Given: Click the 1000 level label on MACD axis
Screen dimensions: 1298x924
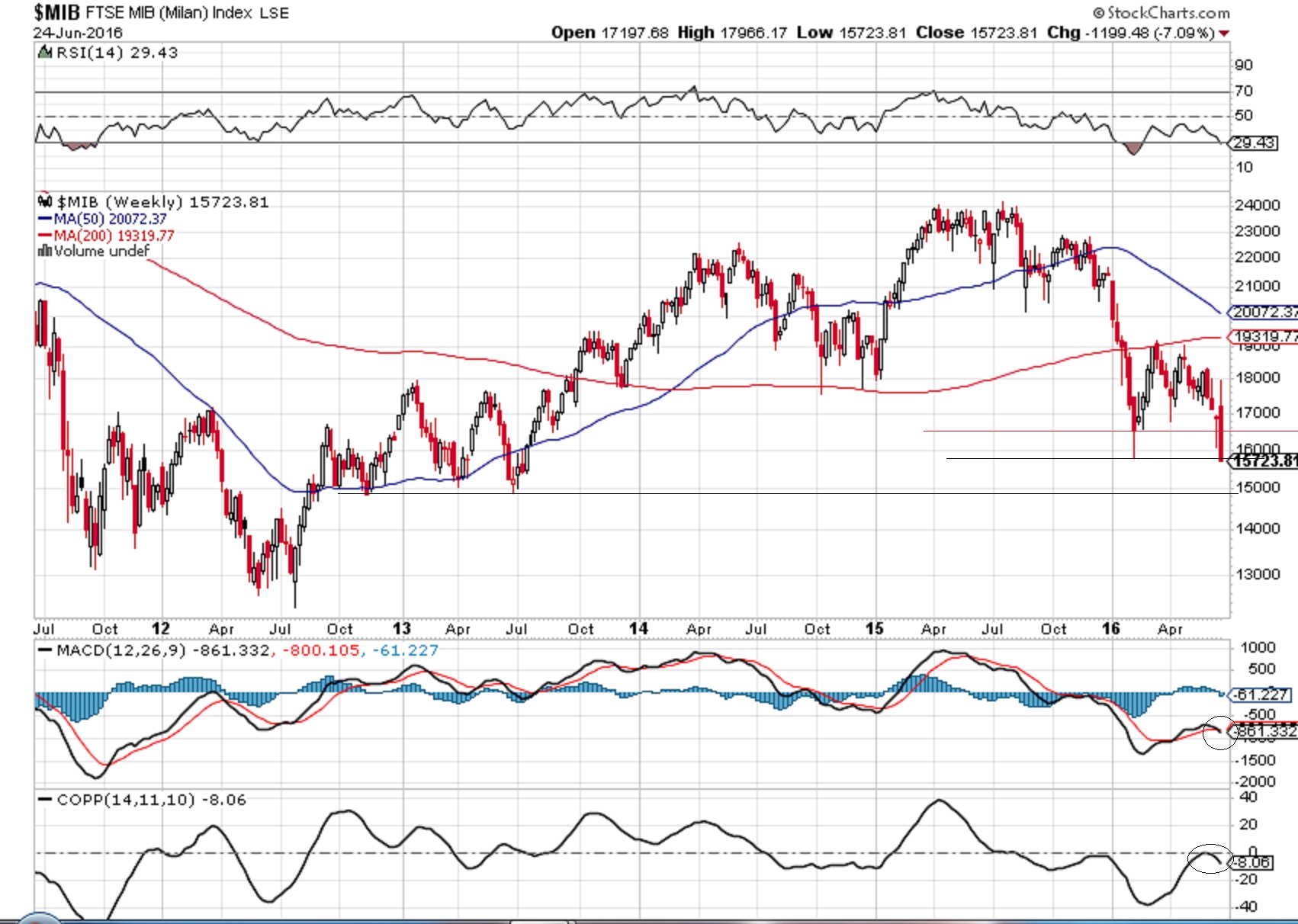Looking at the screenshot, I should (x=1258, y=647).
